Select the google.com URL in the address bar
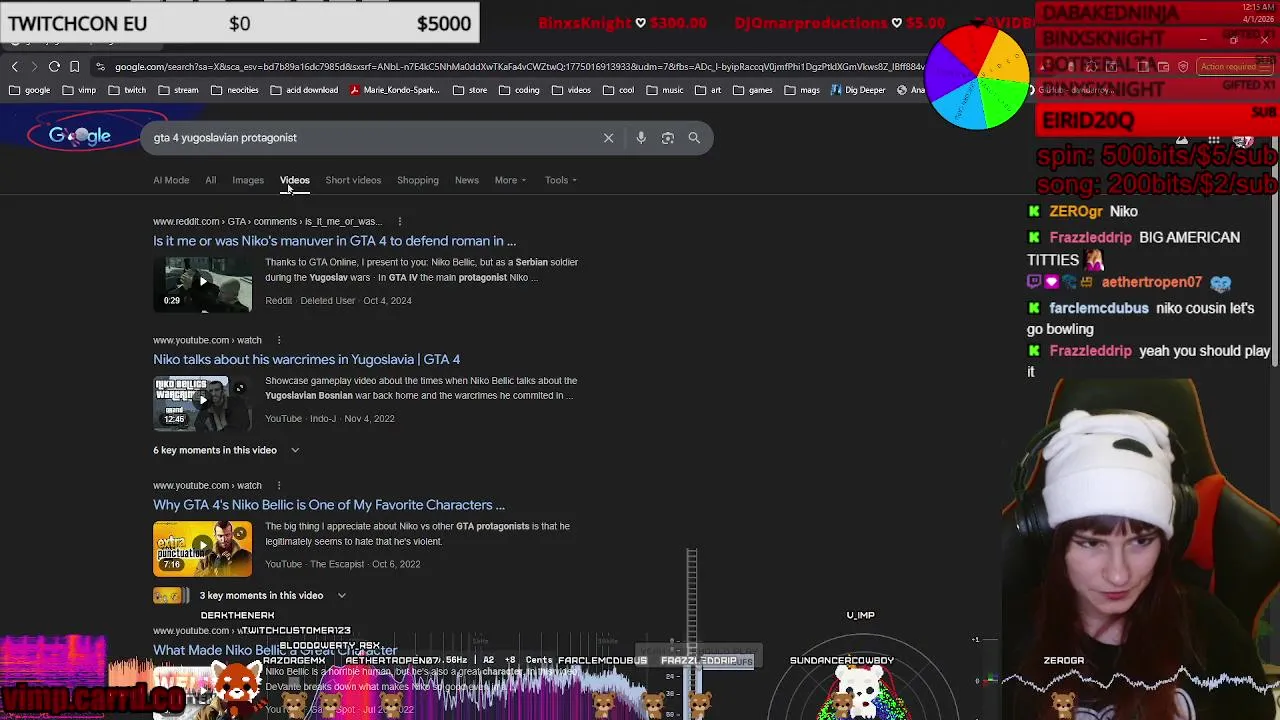This screenshot has height=720, width=1280. tap(520, 67)
